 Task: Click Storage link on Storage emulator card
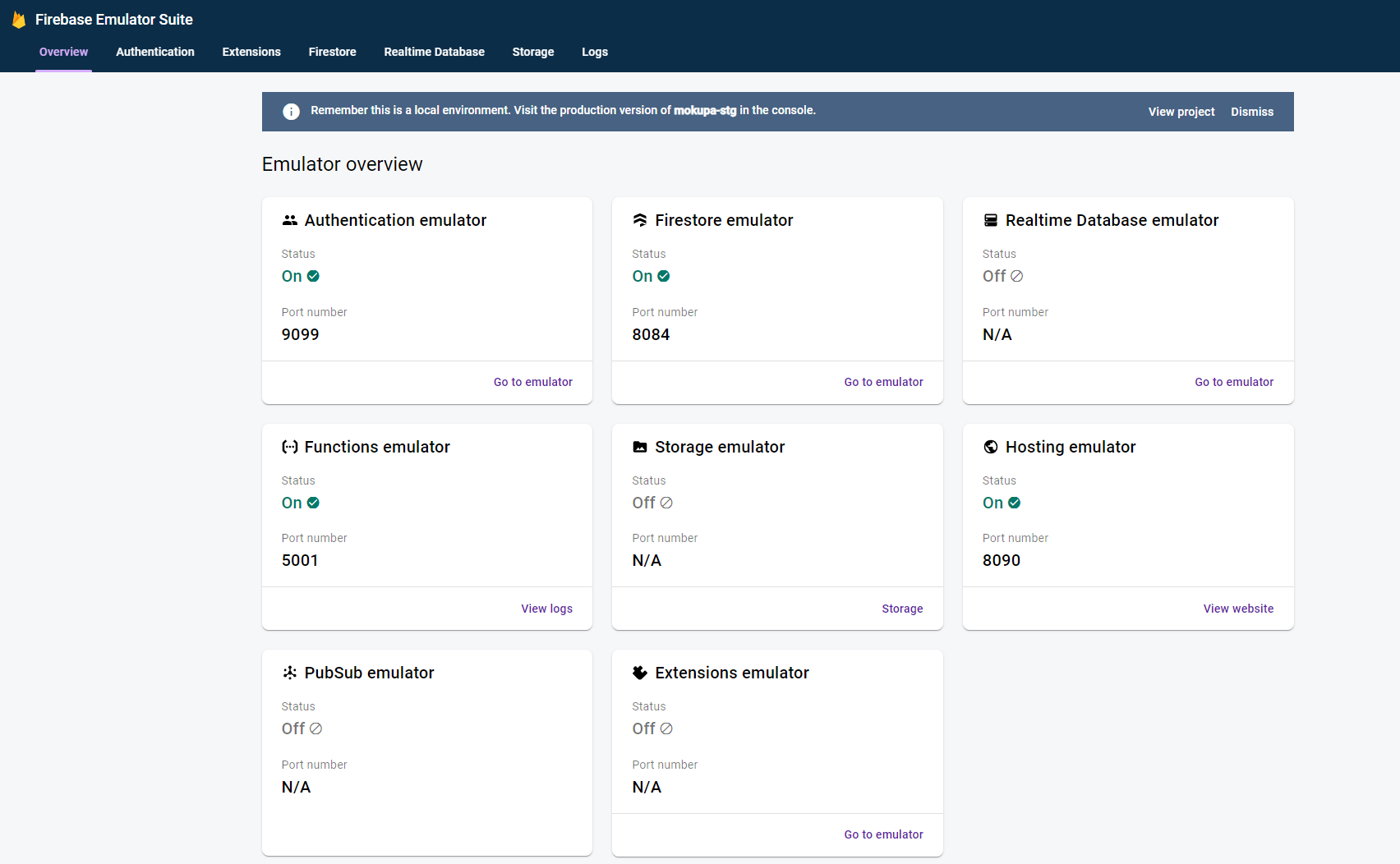[x=902, y=609]
